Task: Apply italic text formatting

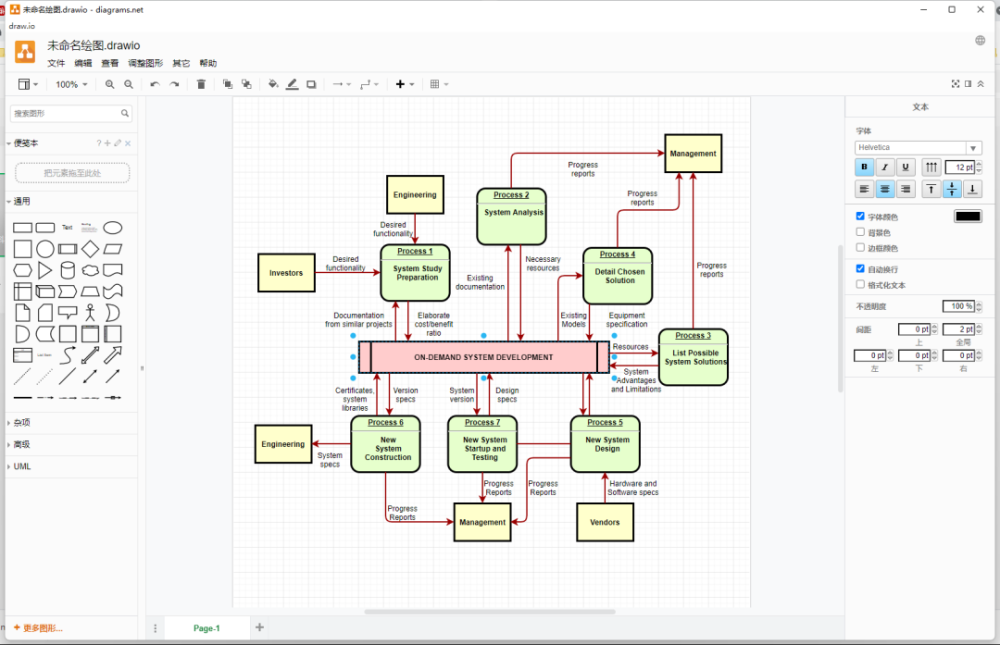Action: [x=885, y=167]
